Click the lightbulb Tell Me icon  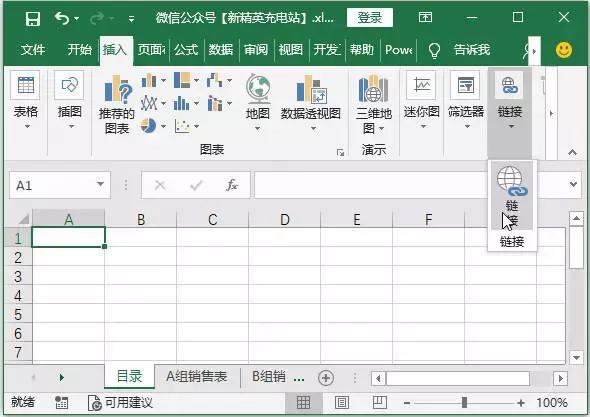(434, 50)
